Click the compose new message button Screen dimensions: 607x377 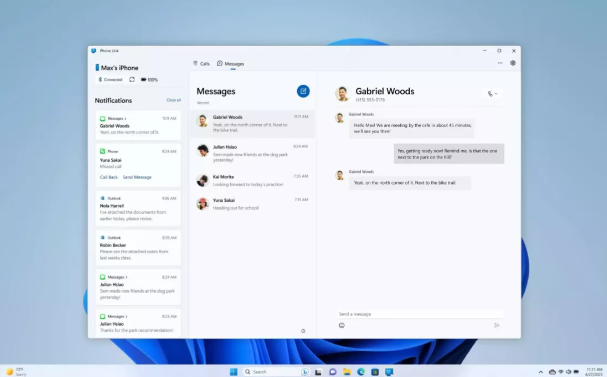(x=303, y=91)
